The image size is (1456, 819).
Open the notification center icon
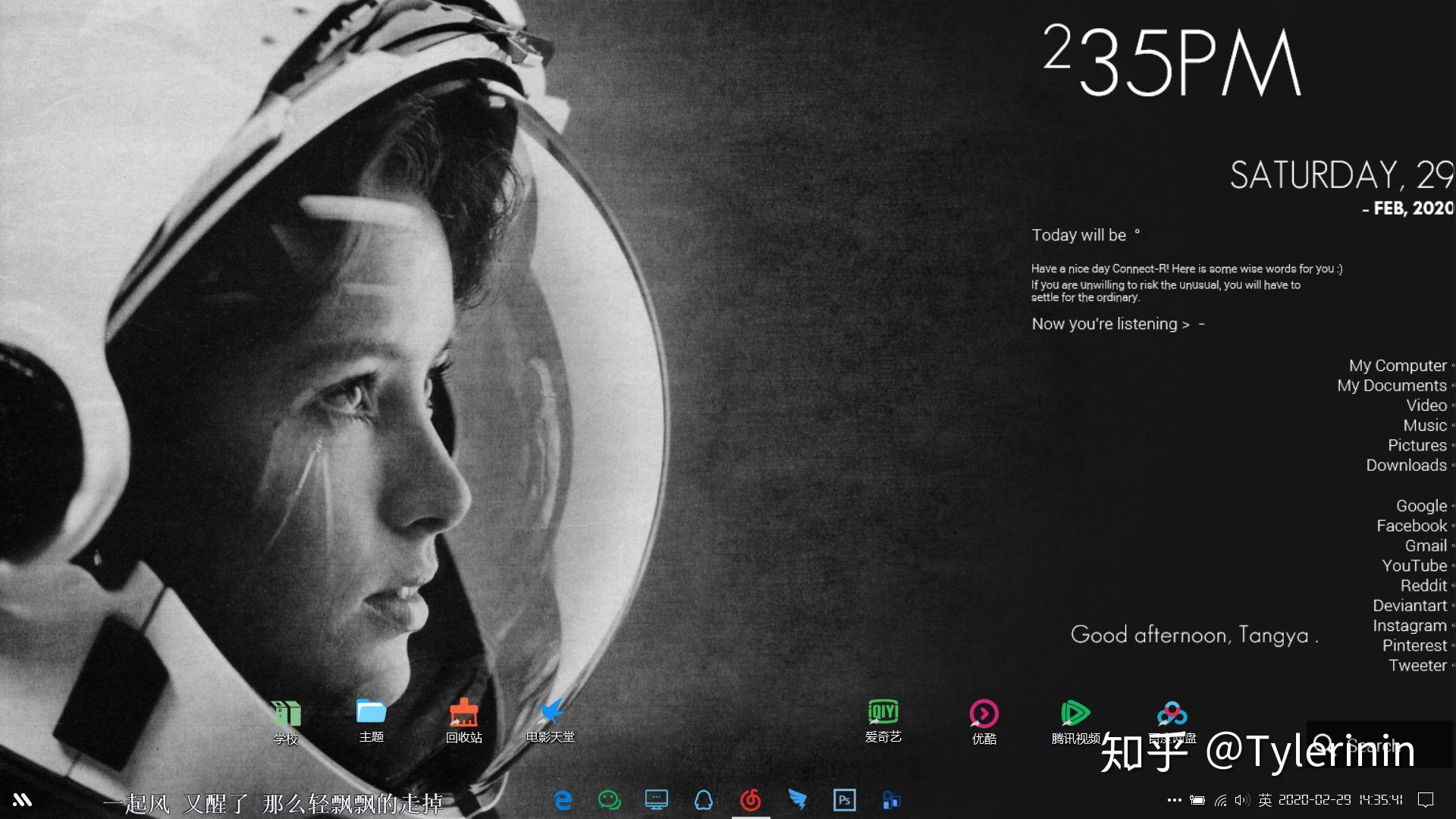(x=1426, y=800)
